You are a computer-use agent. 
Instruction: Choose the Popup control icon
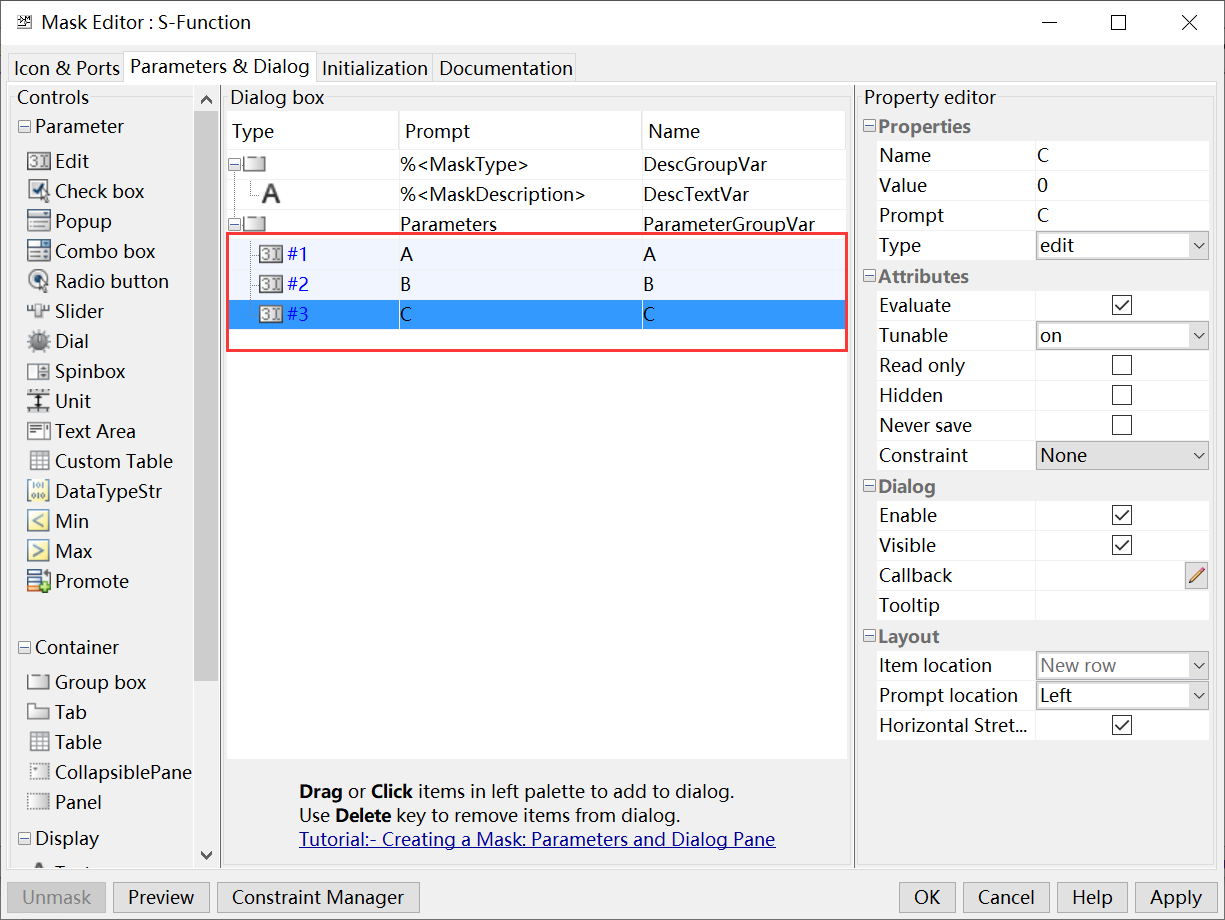[x=39, y=221]
